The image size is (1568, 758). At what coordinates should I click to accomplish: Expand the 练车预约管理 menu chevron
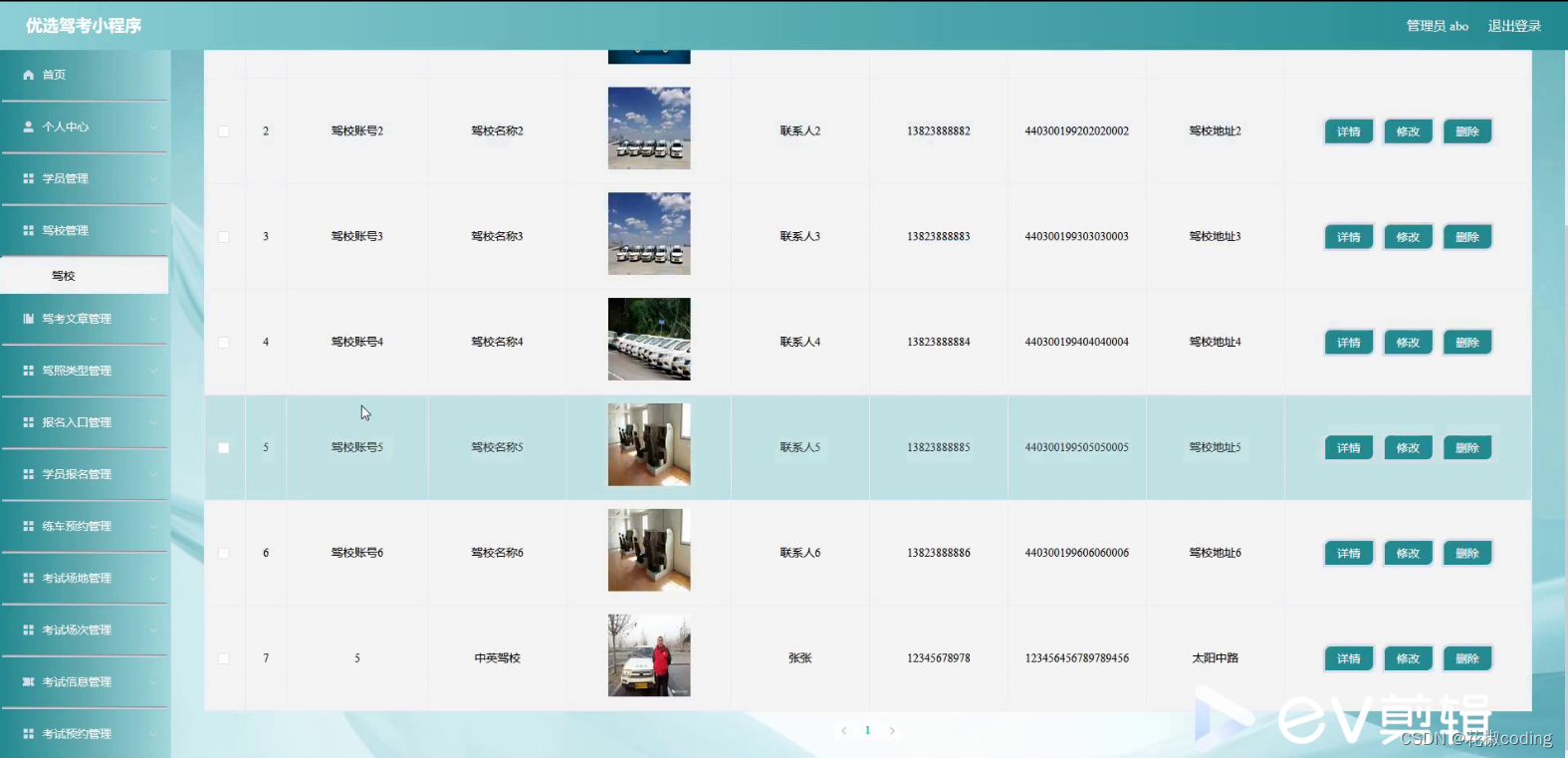153,526
